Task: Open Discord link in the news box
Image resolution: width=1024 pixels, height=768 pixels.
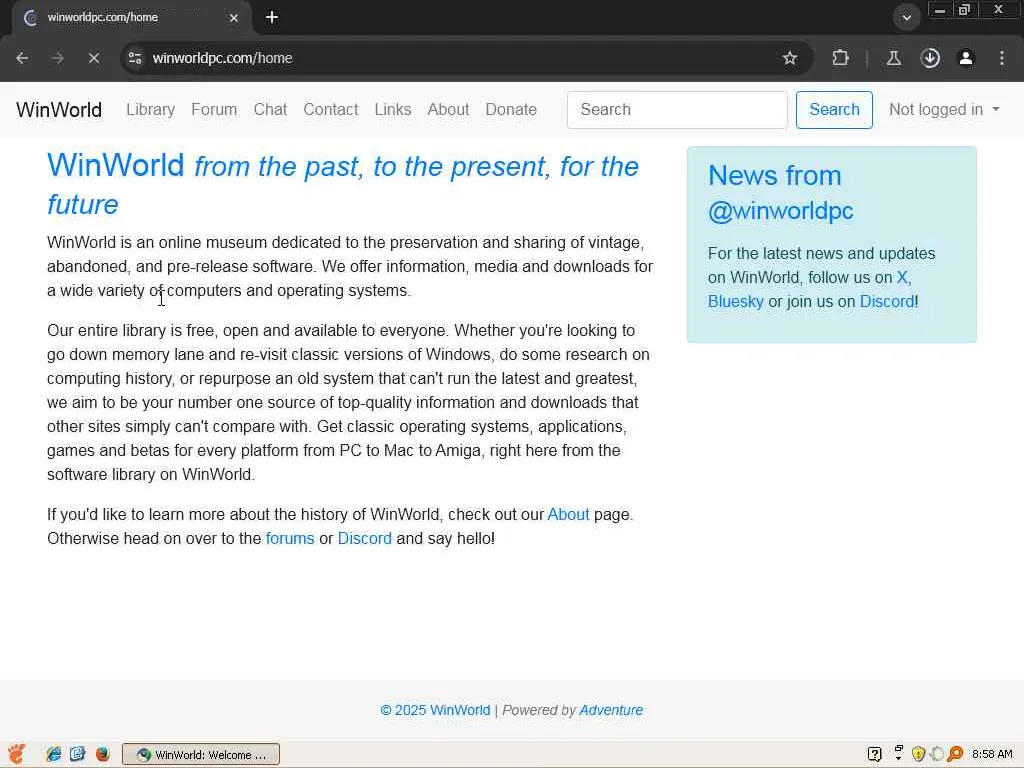Action: point(887,302)
